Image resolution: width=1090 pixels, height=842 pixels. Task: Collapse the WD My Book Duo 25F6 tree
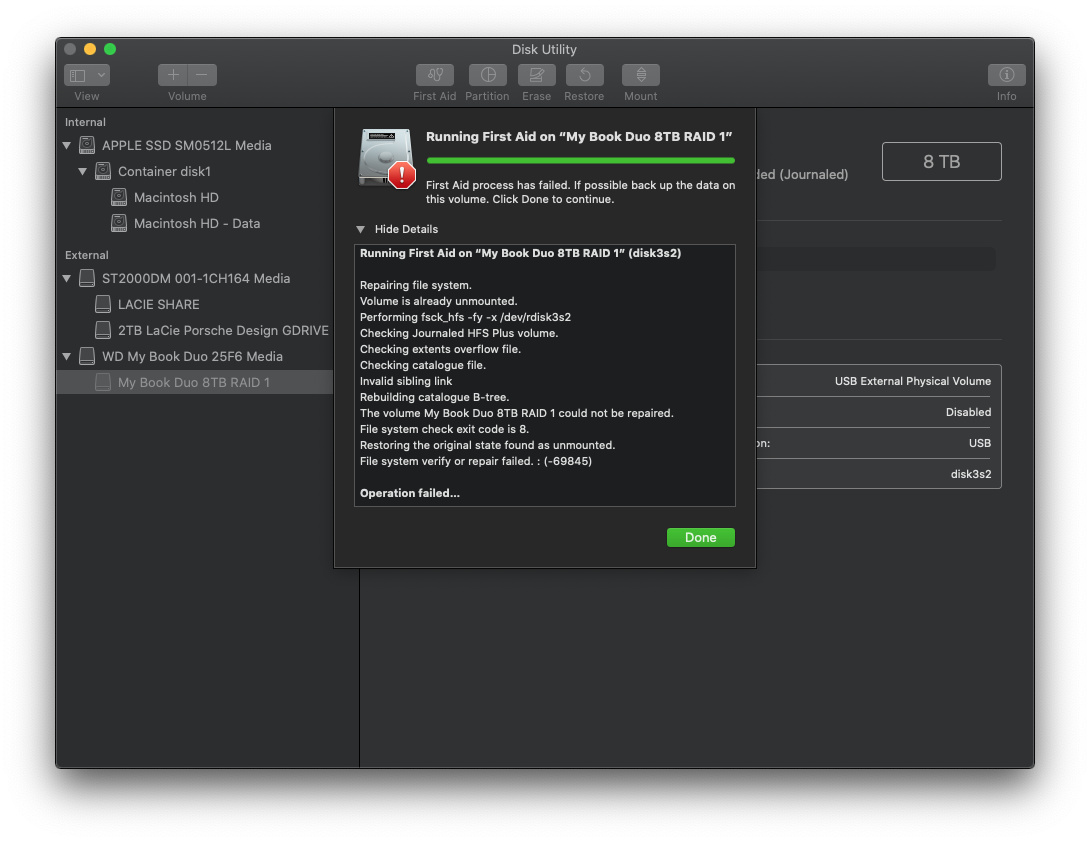(67, 356)
